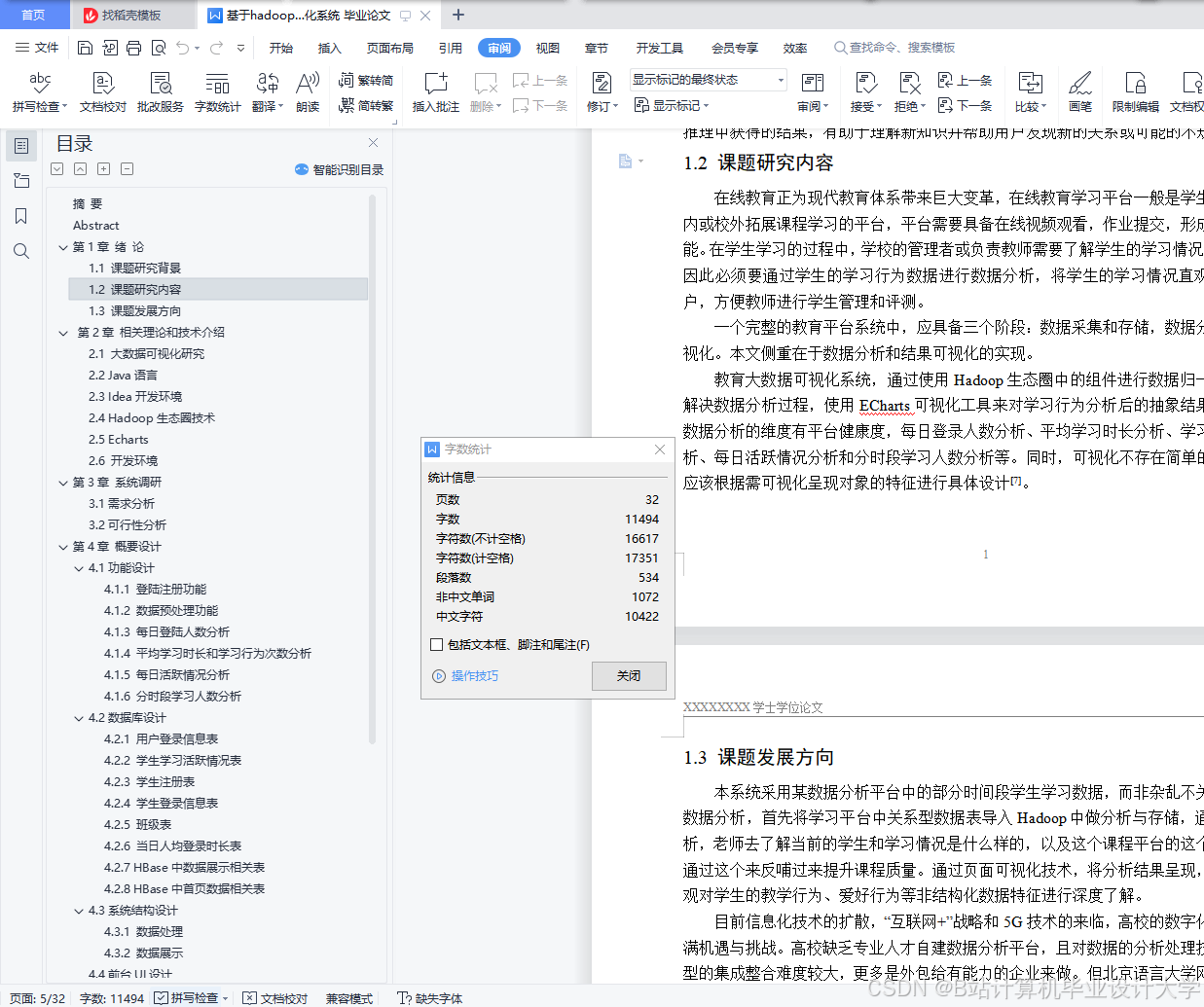Viewport: 1204px width, 1007px height.
Task: Open the search icon in the left sidebar
Action: [21, 251]
